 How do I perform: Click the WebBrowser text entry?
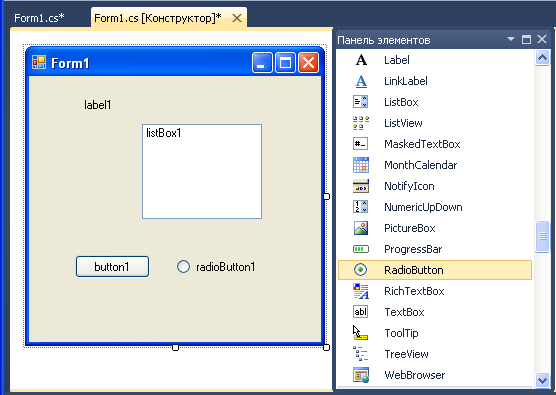click(x=415, y=375)
